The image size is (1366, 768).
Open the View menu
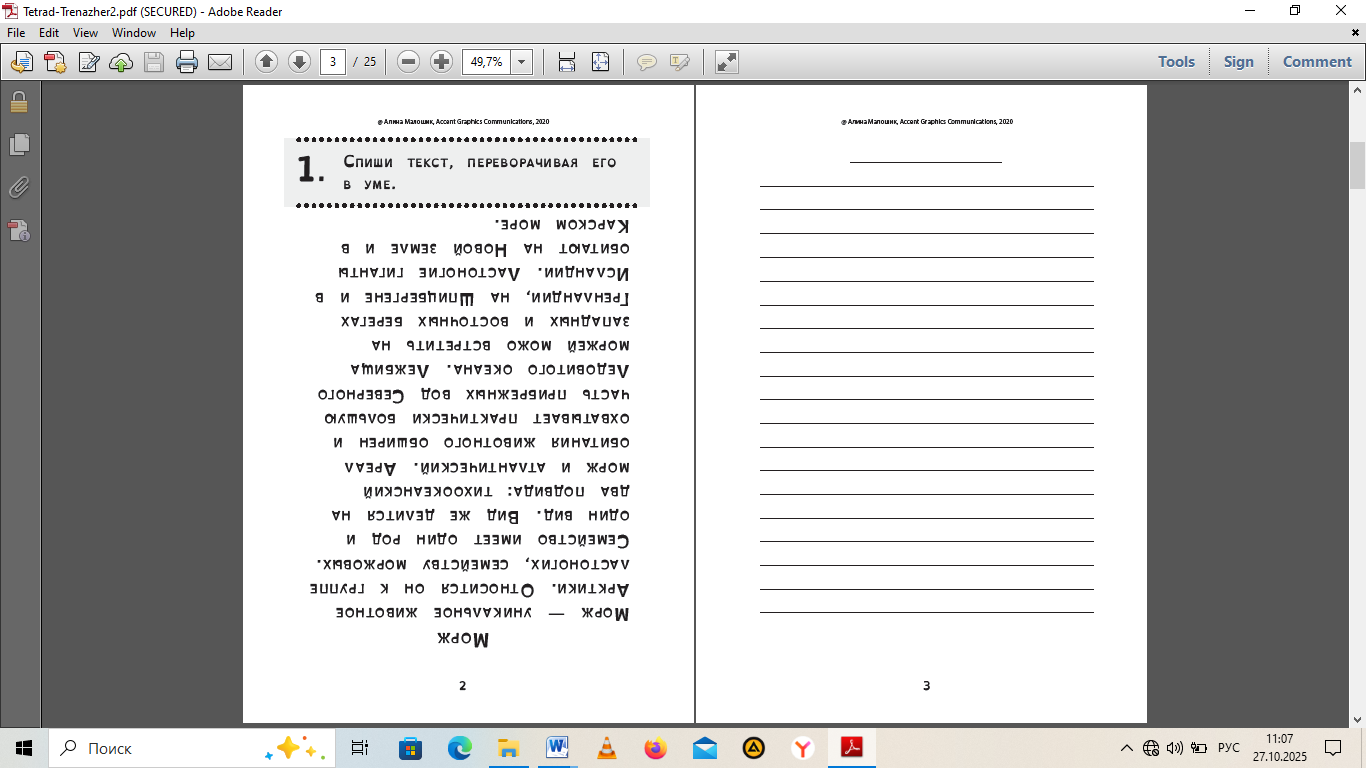85,33
